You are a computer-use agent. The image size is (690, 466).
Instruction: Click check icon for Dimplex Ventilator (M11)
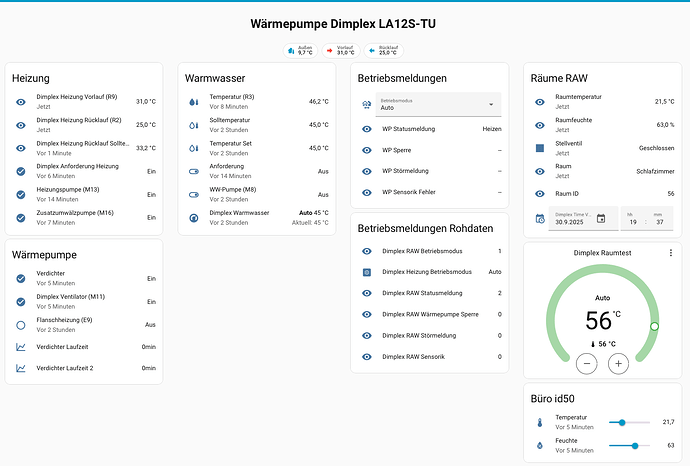[x=21, y=302]
